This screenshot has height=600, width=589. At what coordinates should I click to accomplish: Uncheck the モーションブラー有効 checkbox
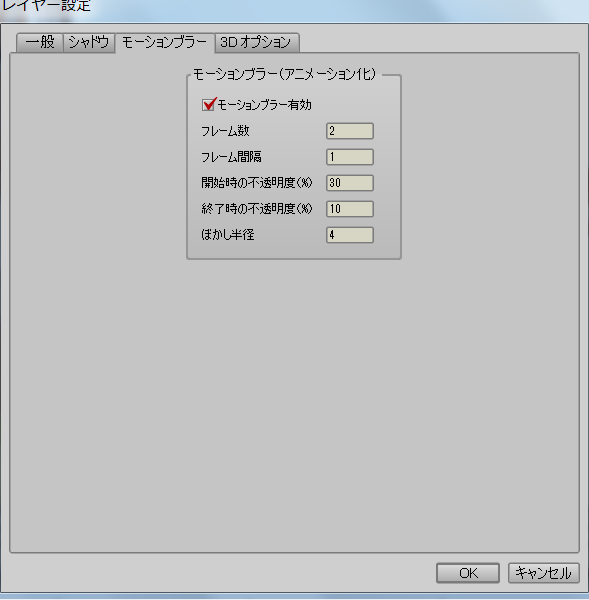coord(208,105)
